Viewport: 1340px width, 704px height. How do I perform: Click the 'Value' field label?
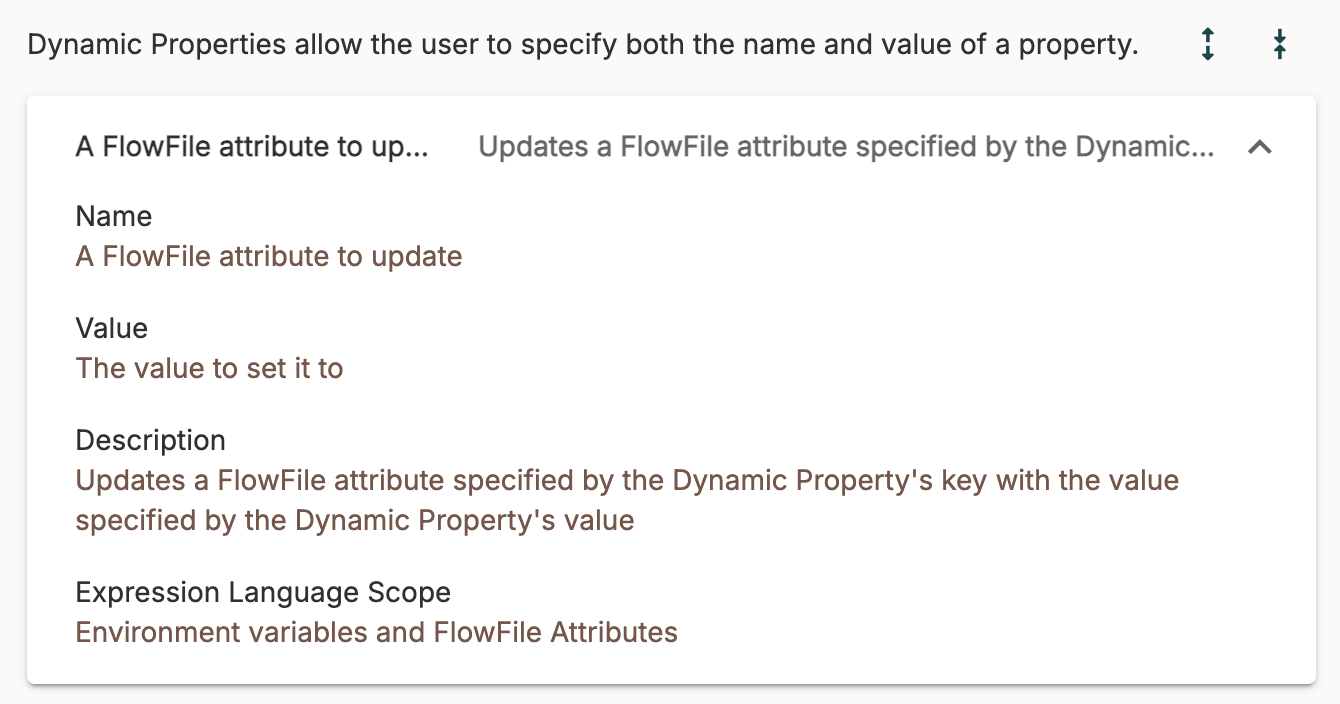point(111,328)
